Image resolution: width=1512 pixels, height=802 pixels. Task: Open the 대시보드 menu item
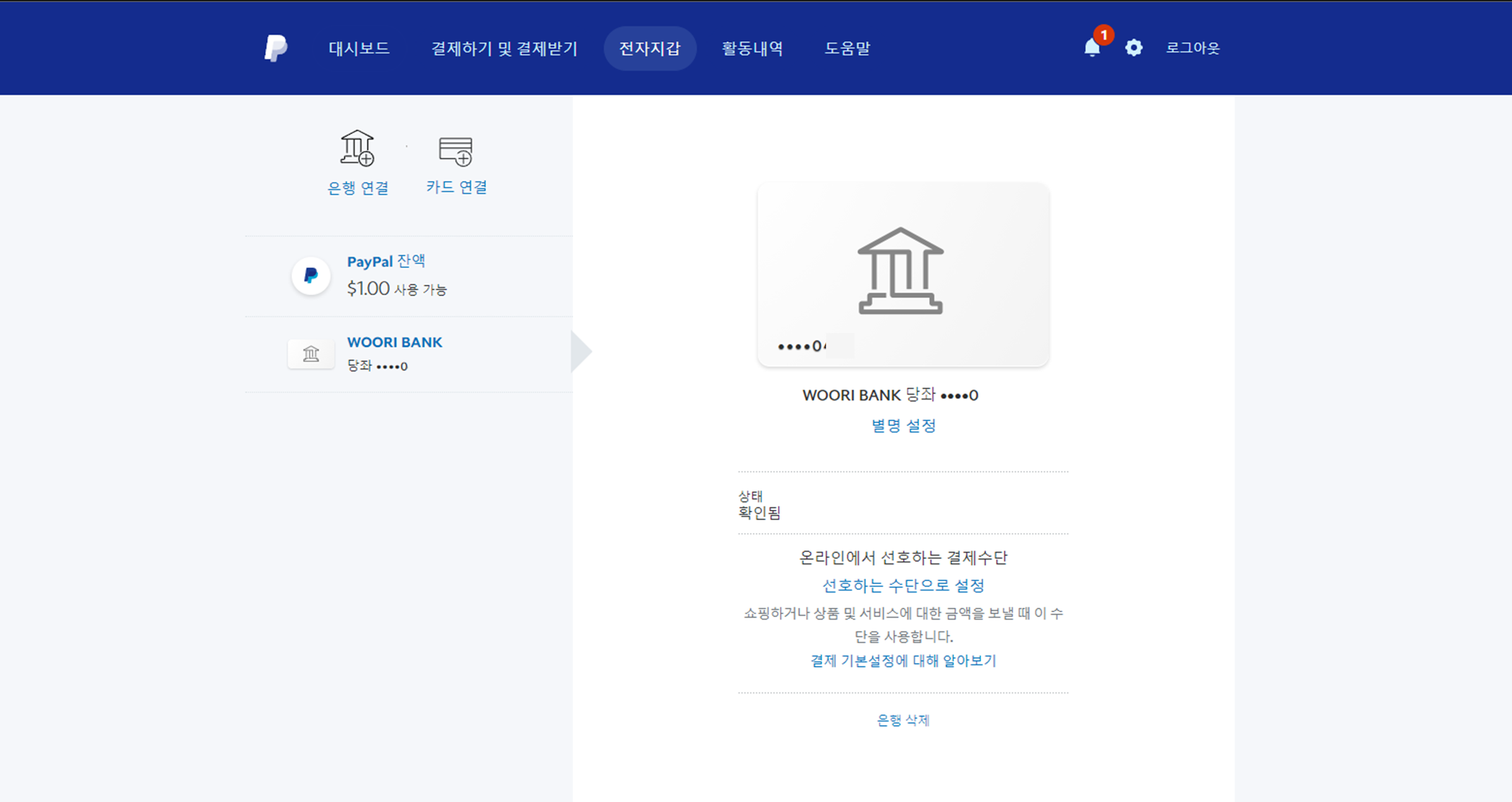point(359,48)
